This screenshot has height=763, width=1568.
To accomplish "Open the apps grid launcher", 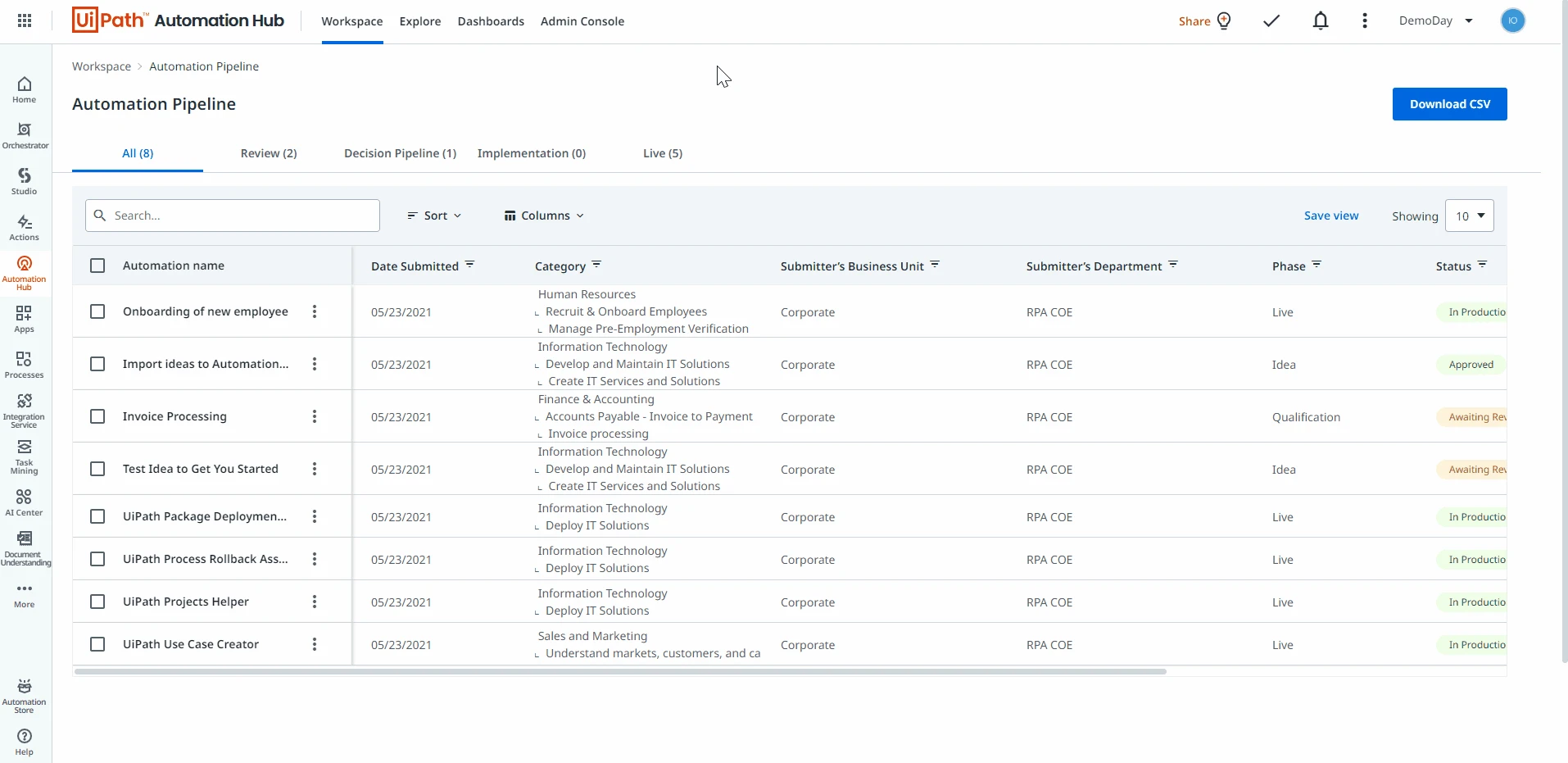I will tap(25, 21).
